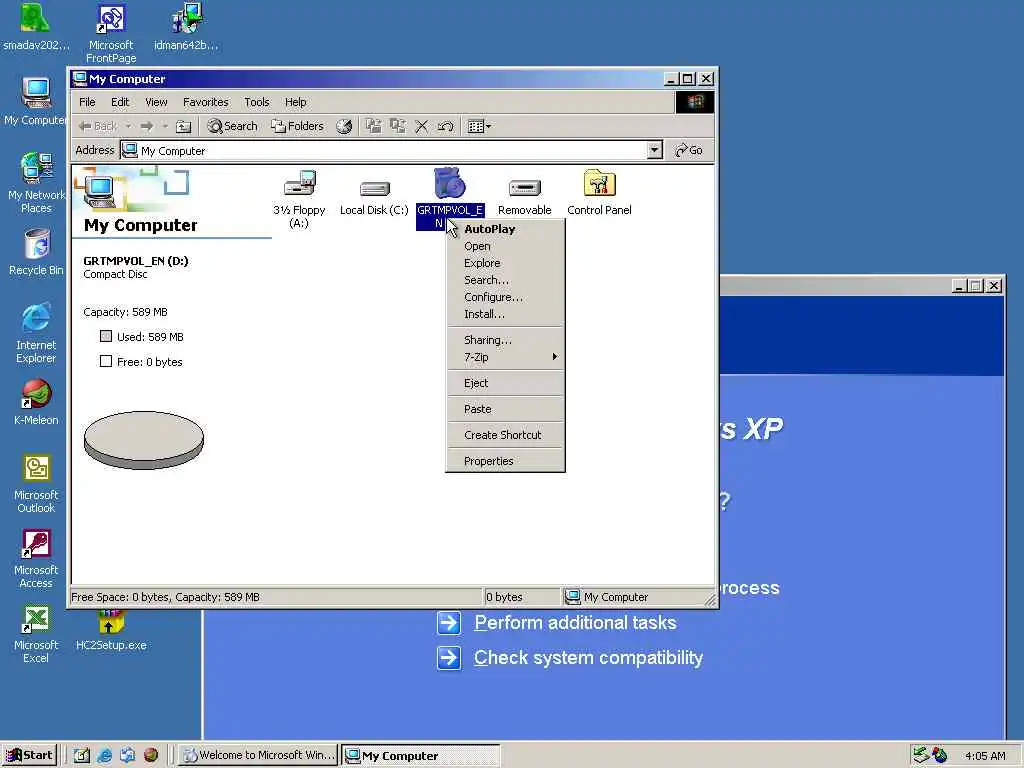Click the Internet Explorer quick launch icon
The image size is (1024, 768).
coord(104,756)
